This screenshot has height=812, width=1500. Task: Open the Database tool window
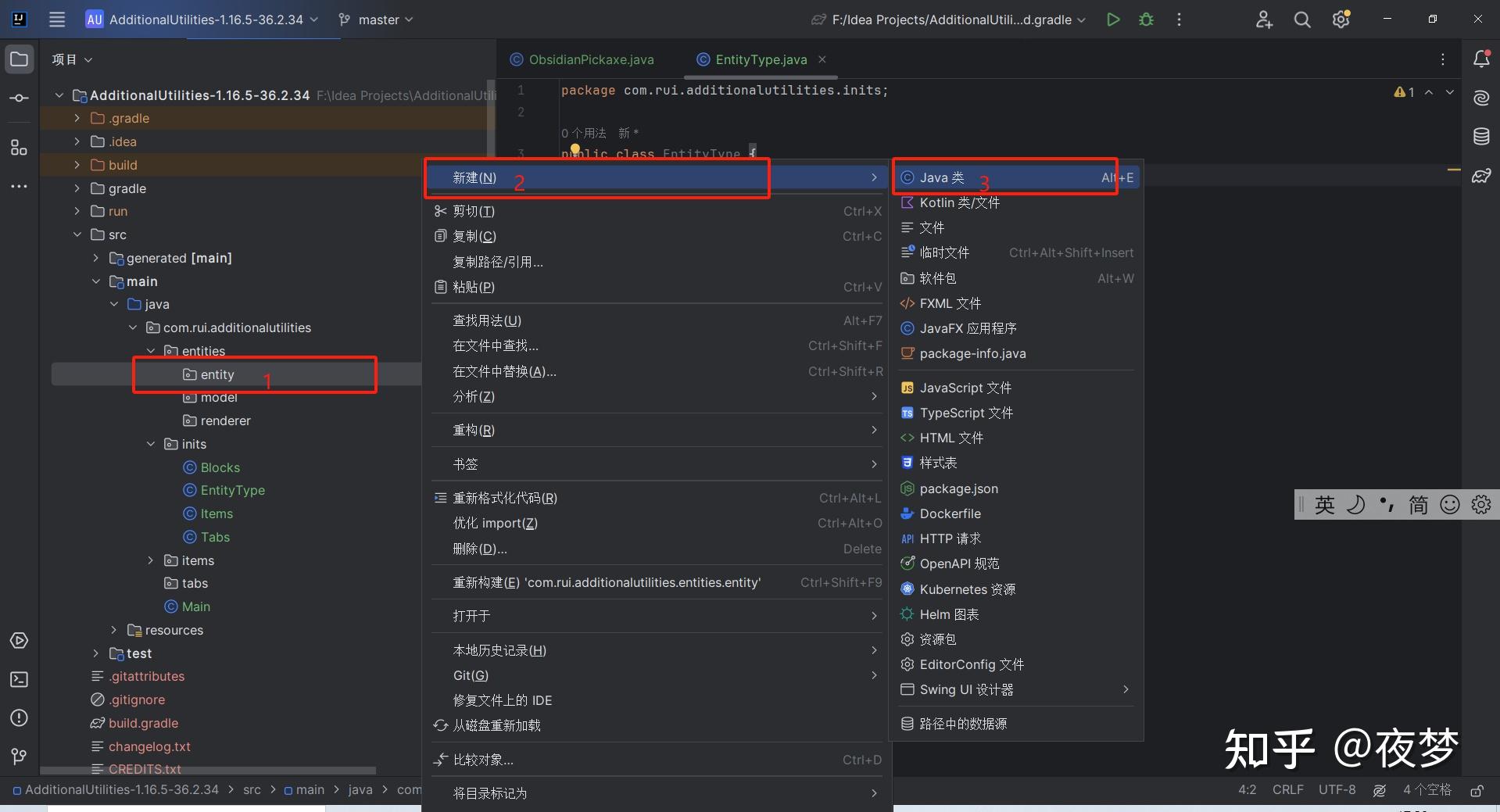point(1480,136)
